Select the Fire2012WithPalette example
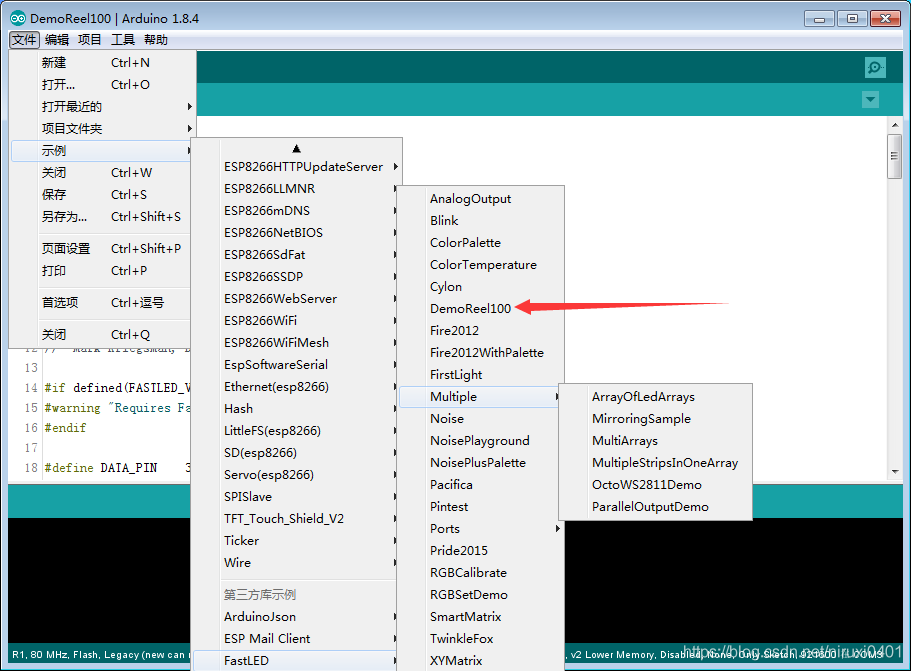 [481, 353]
